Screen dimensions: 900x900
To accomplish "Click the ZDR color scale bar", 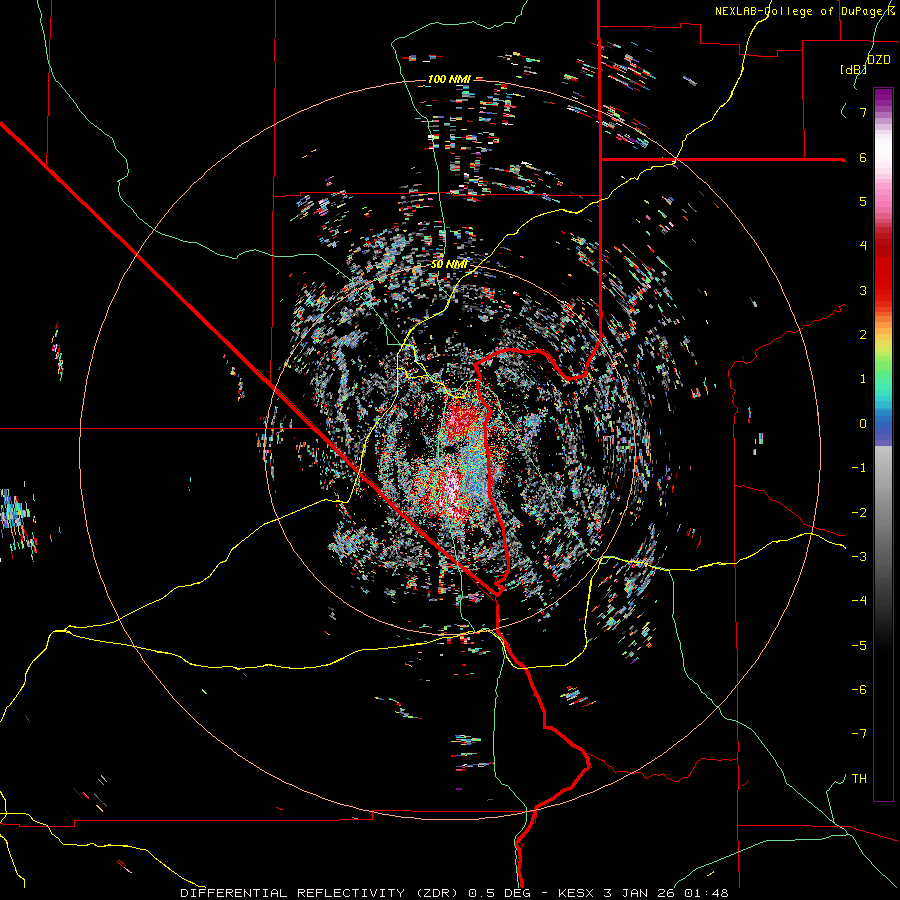I will [x=883, y=444].
